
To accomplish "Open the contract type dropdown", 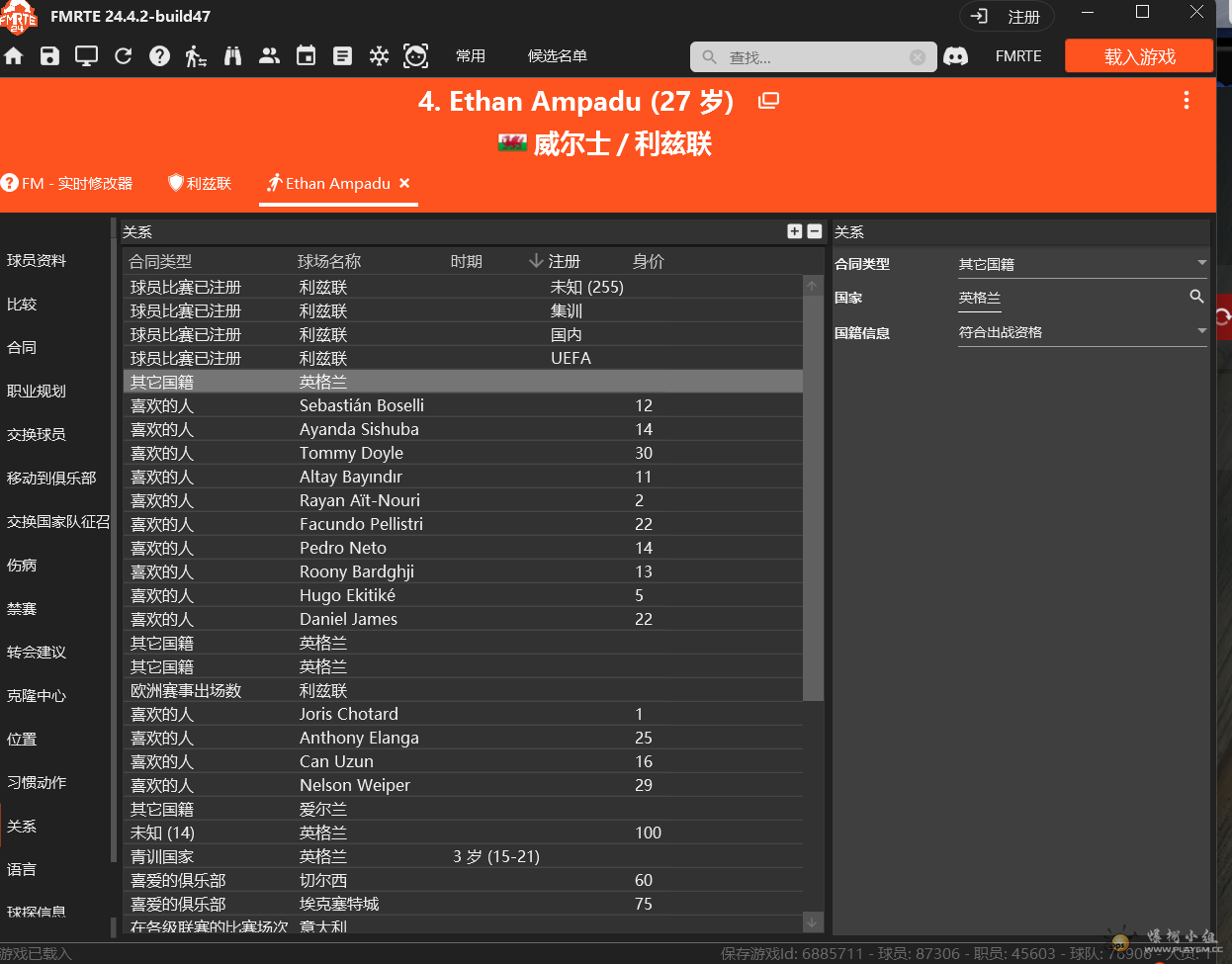I will (x=1083, y=264).
